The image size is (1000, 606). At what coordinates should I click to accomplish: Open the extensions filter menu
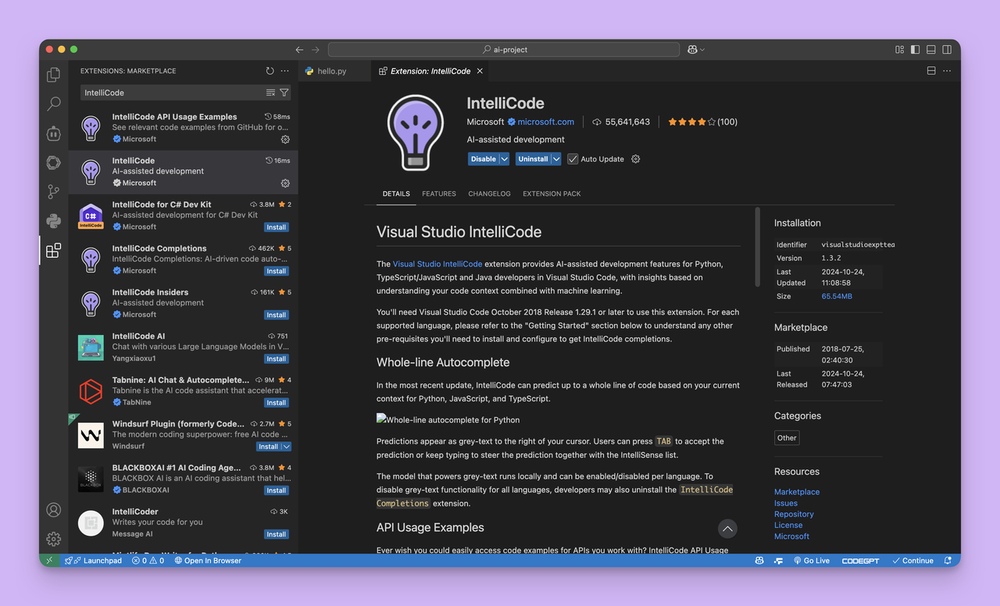[284, 92]
